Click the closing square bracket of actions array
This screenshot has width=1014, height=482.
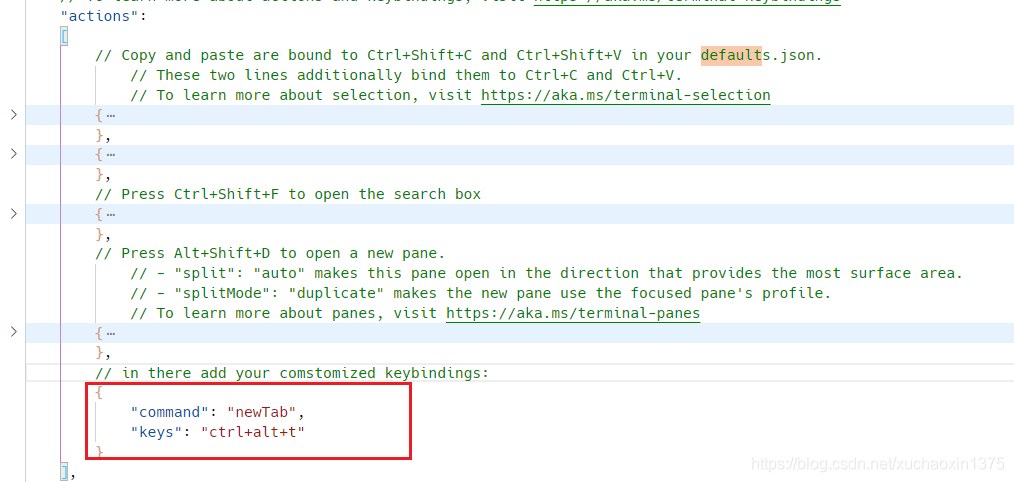point(64,472)
